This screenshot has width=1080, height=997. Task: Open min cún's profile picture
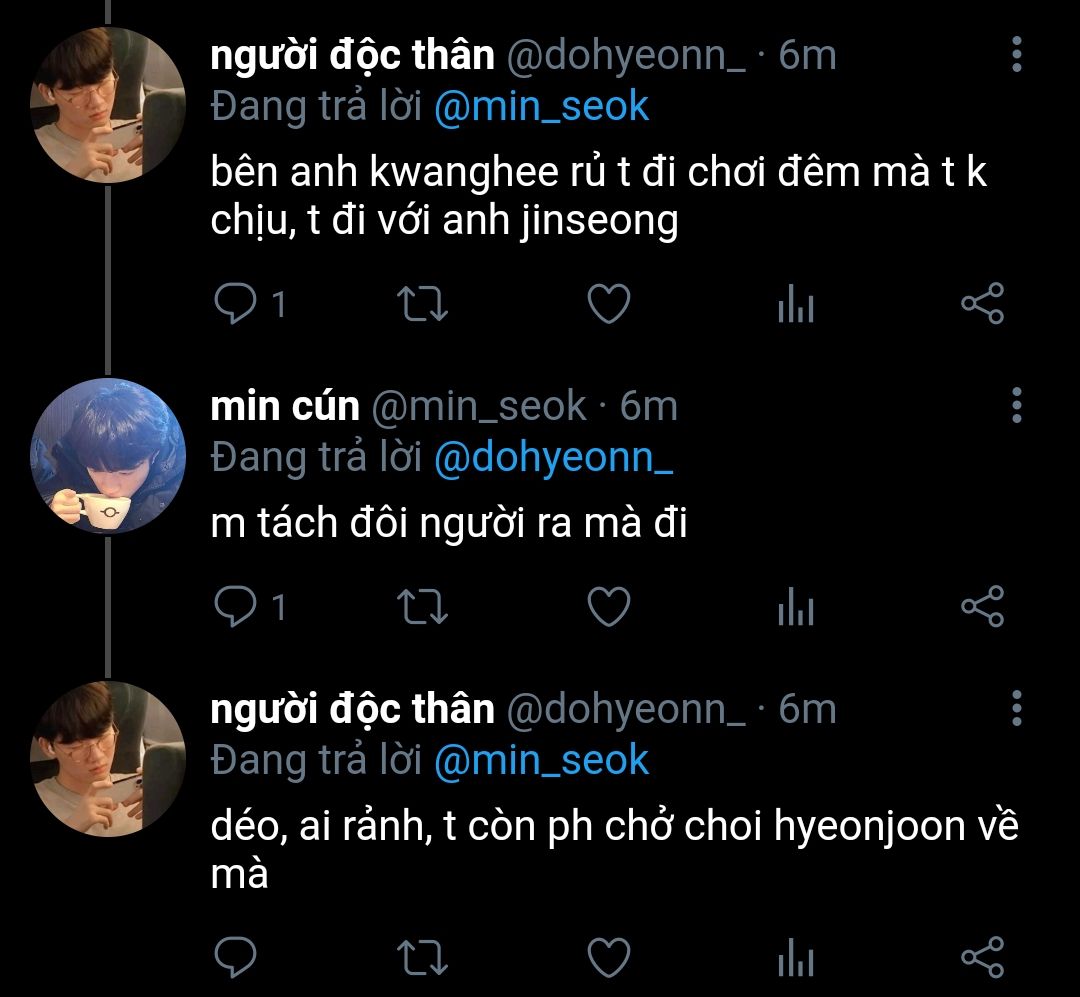[108, 456]
